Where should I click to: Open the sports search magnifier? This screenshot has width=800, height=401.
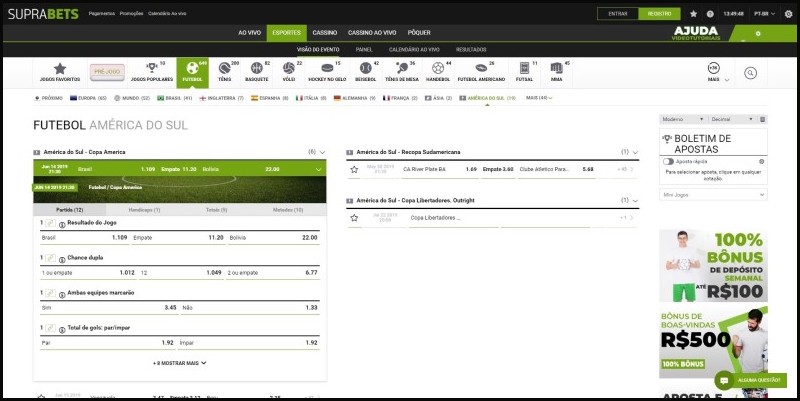[750, 73]
